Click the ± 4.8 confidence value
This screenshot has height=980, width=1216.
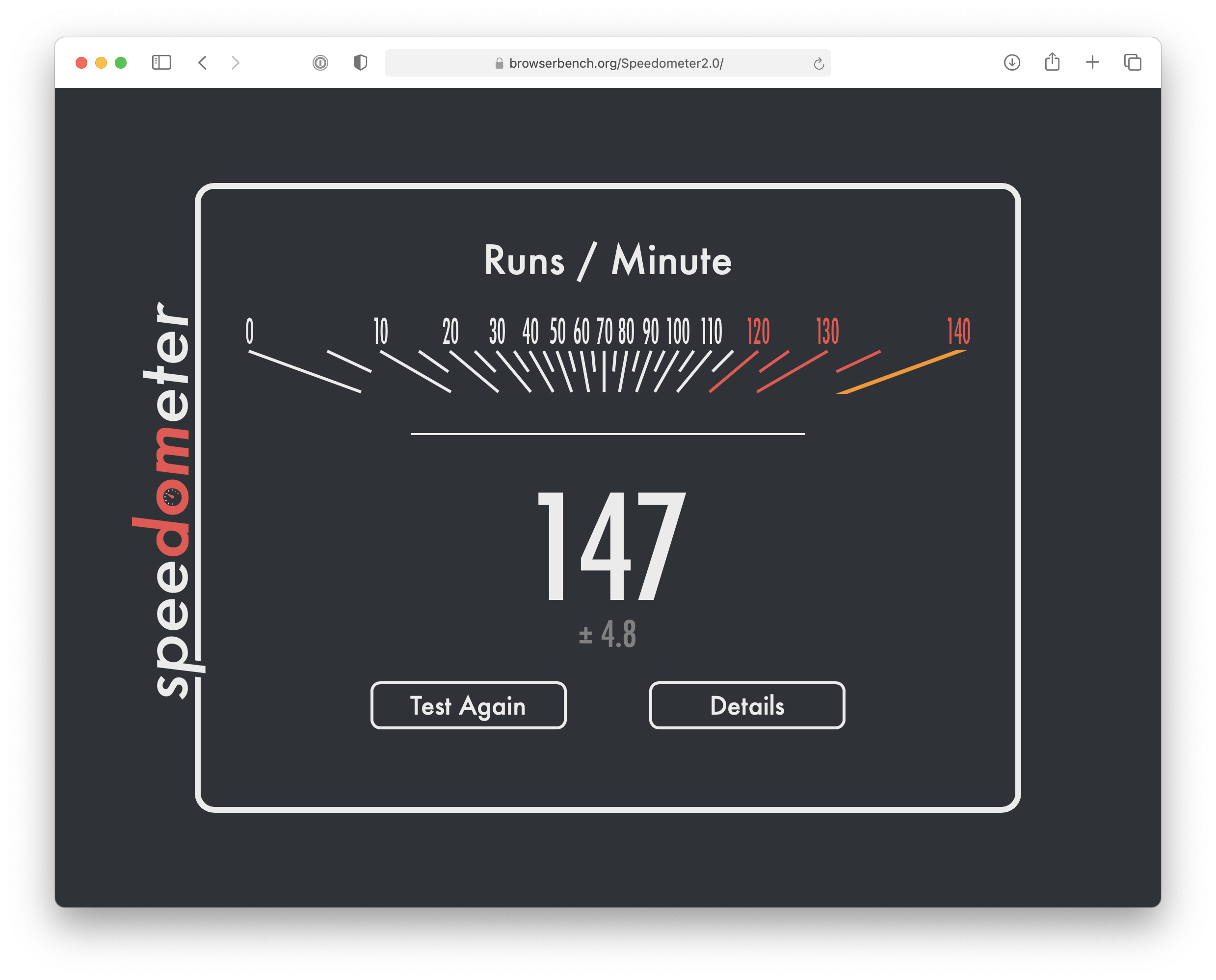click(607, 633)
